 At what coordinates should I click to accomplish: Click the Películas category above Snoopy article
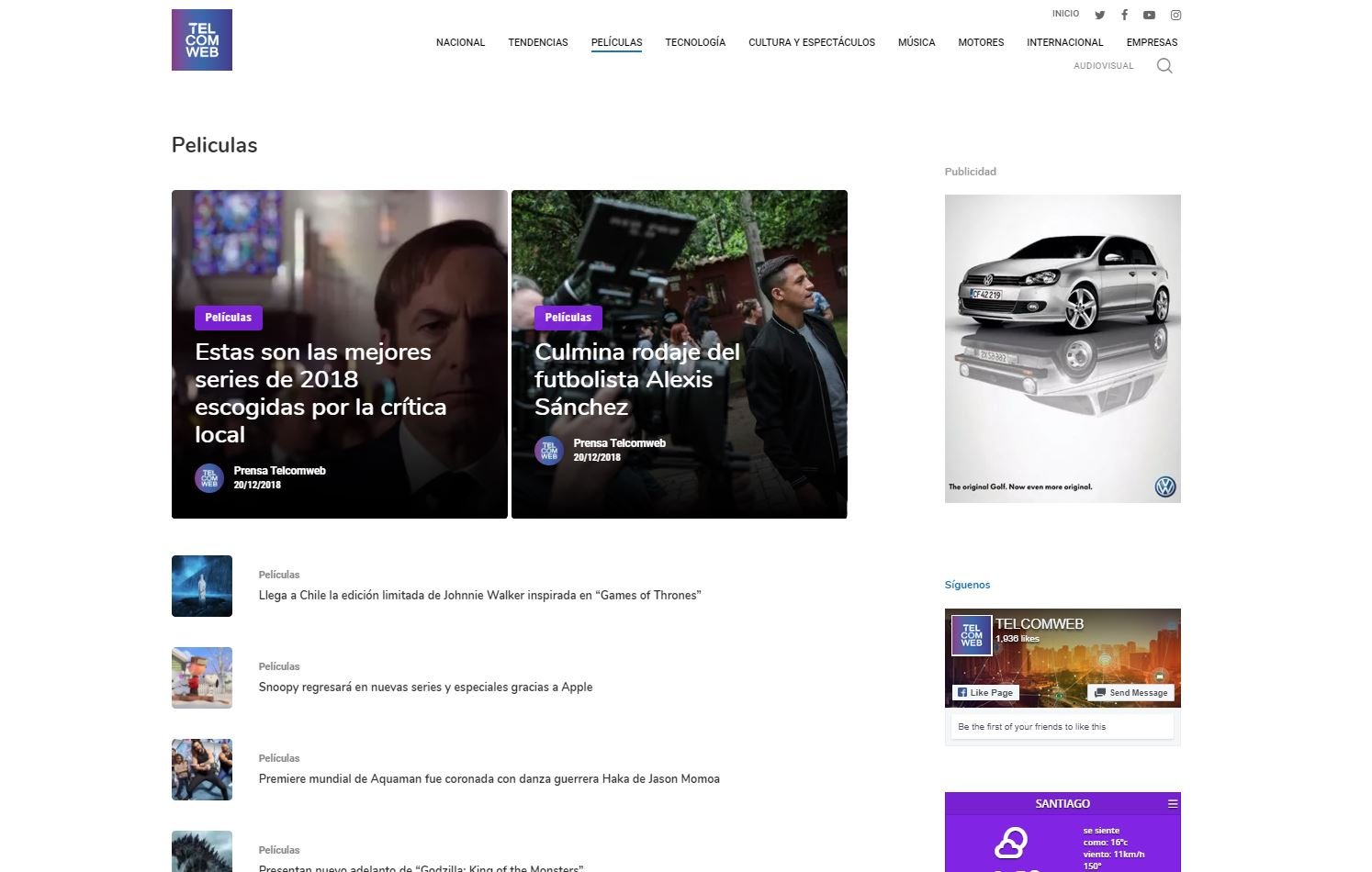pyautogui.click(x=279, y=666)
